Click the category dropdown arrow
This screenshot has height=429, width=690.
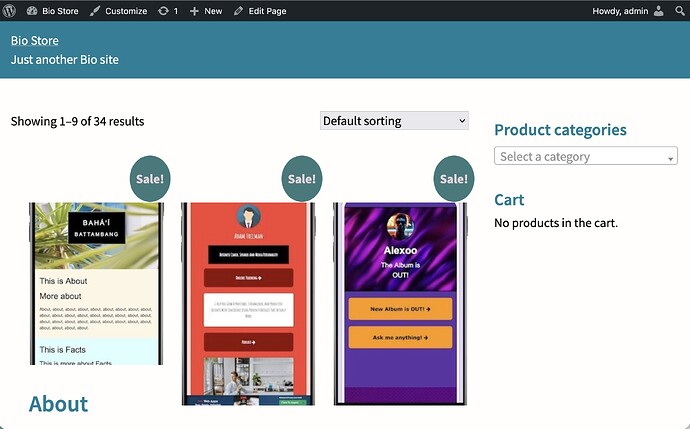[670, 158]
